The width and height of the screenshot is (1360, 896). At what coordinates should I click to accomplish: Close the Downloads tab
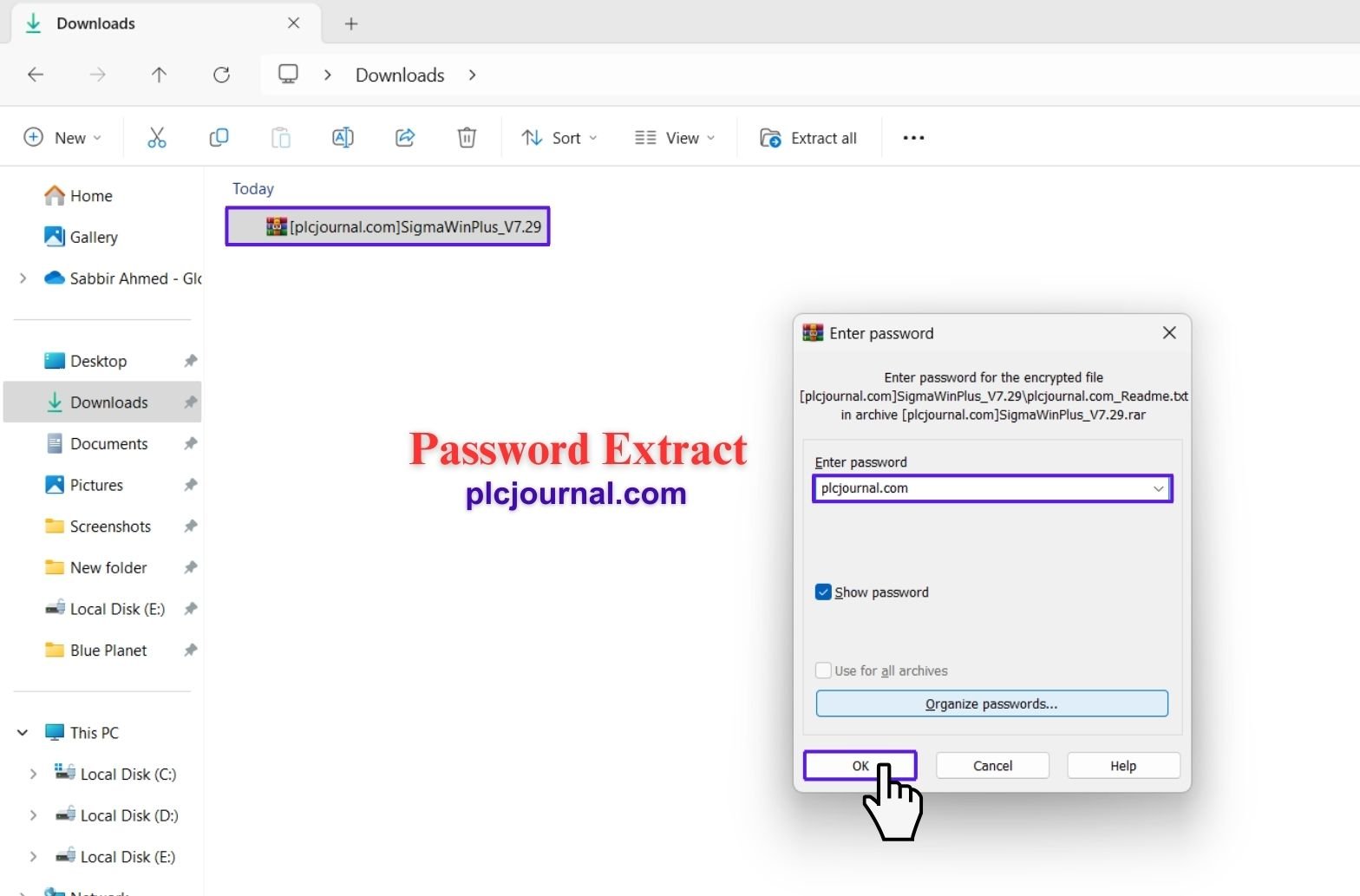[x=294, y=23]
